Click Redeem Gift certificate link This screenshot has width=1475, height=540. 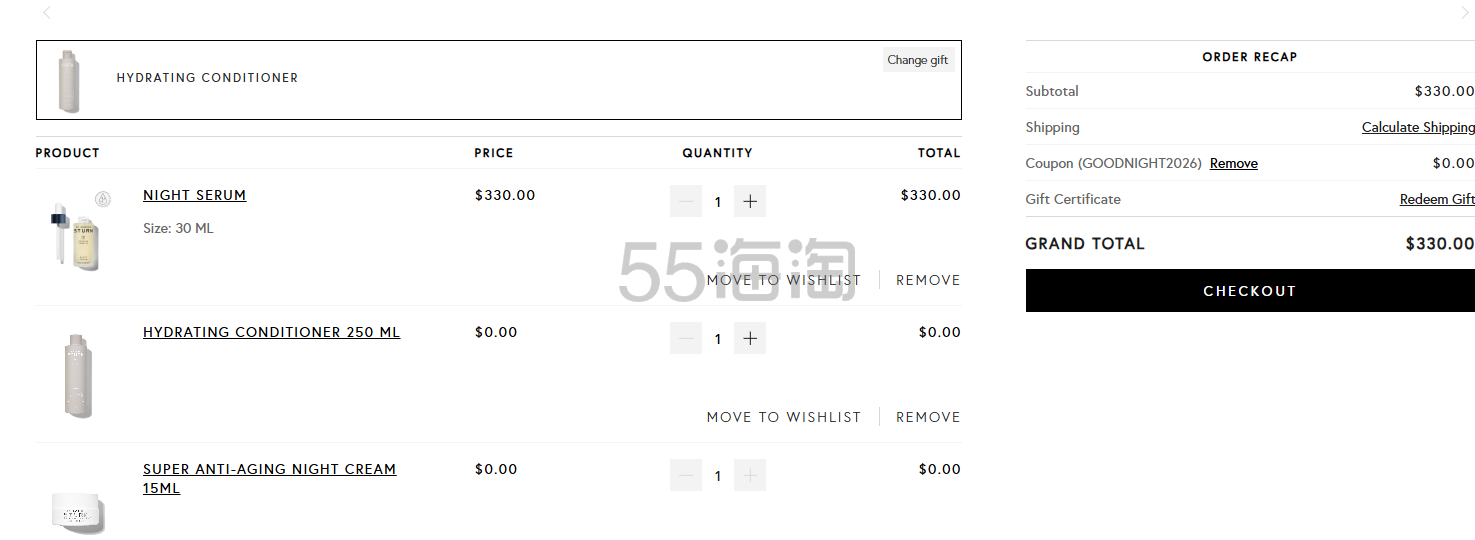click(x=1436, y=199)
